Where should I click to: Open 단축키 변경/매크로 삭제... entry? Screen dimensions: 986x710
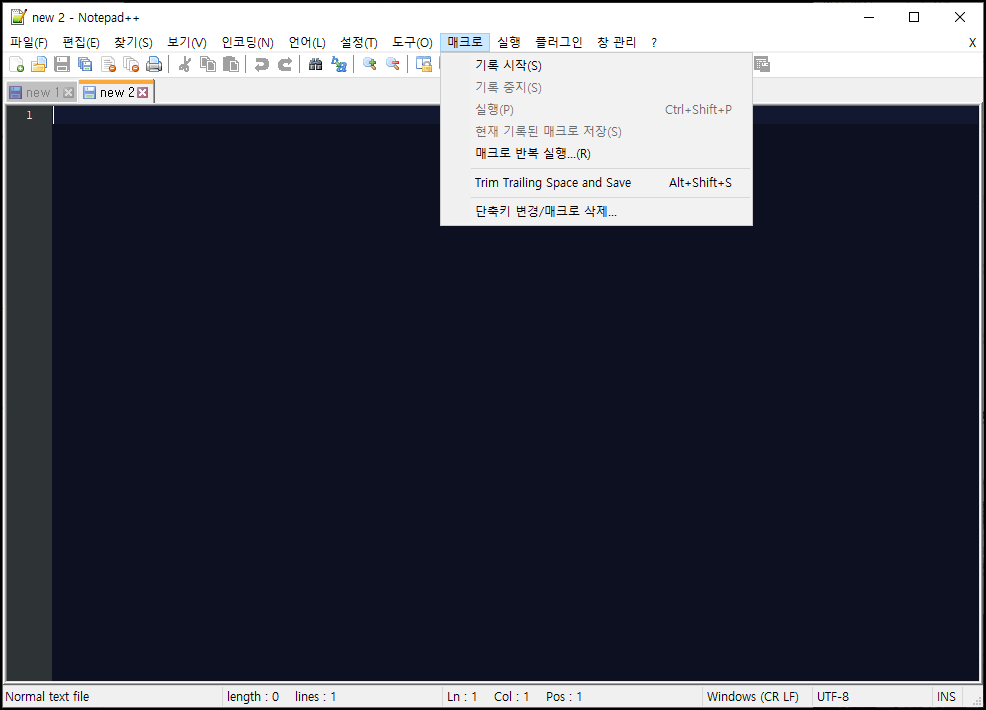point(596,211)
